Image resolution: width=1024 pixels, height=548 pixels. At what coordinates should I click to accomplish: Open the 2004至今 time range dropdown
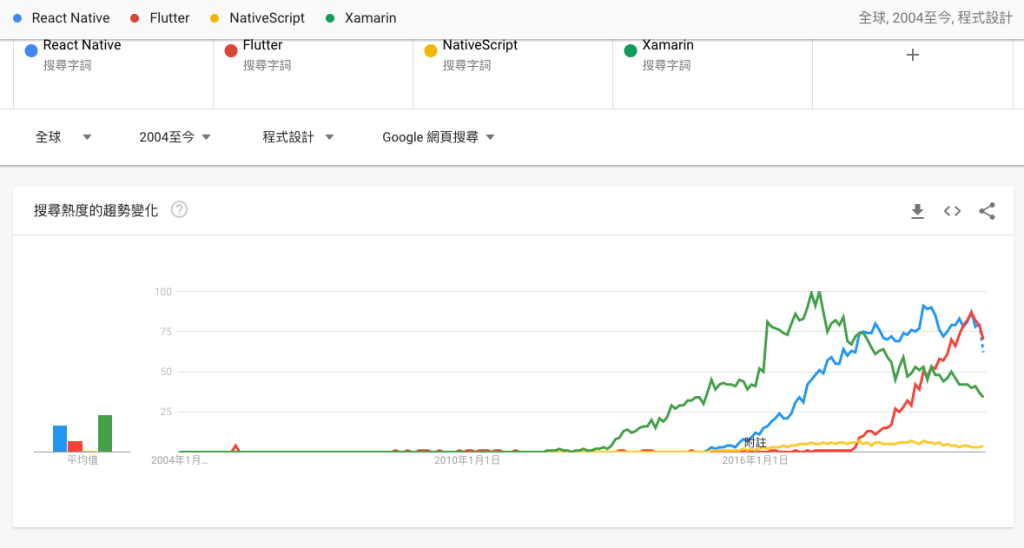[175, 137]
